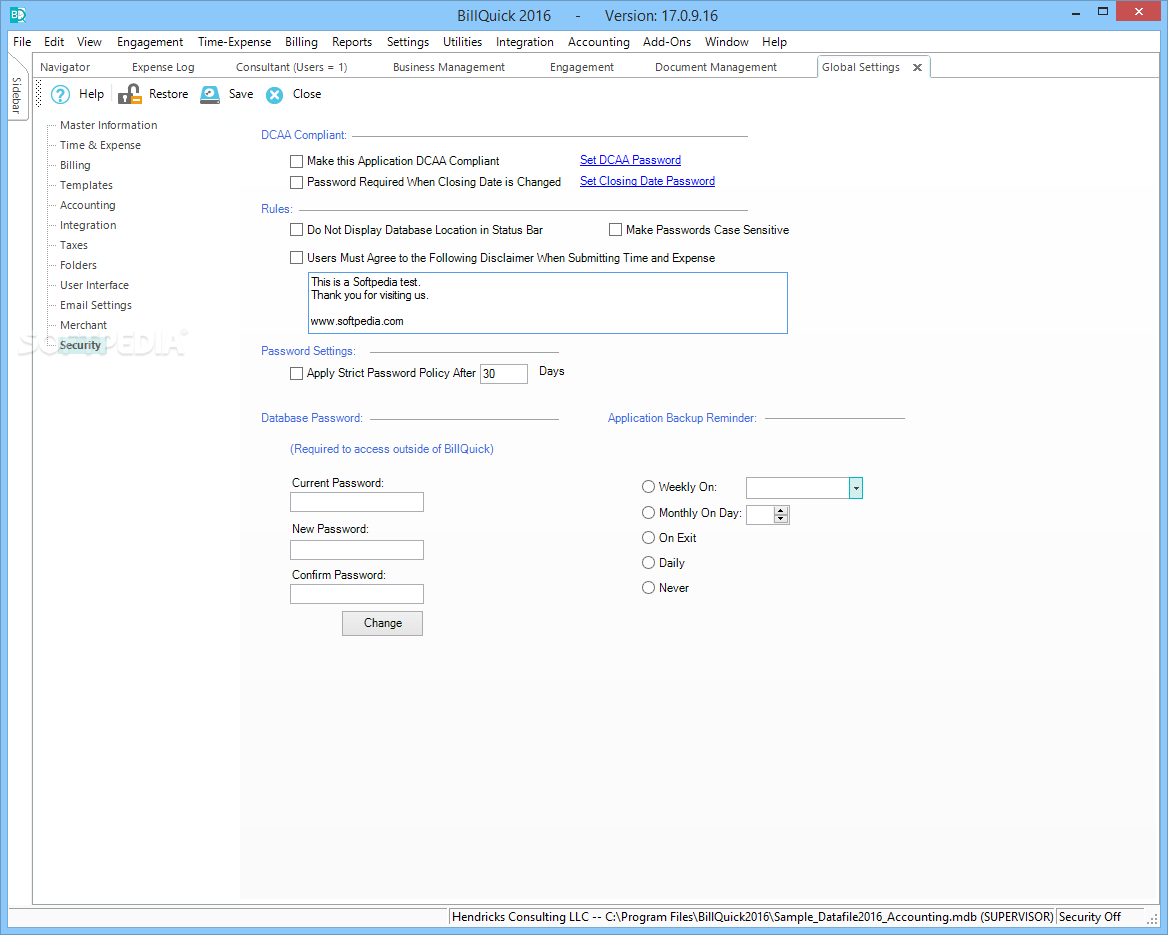
Task: Select the Weekly On backup reminder
Action: [x=648, y=486]
